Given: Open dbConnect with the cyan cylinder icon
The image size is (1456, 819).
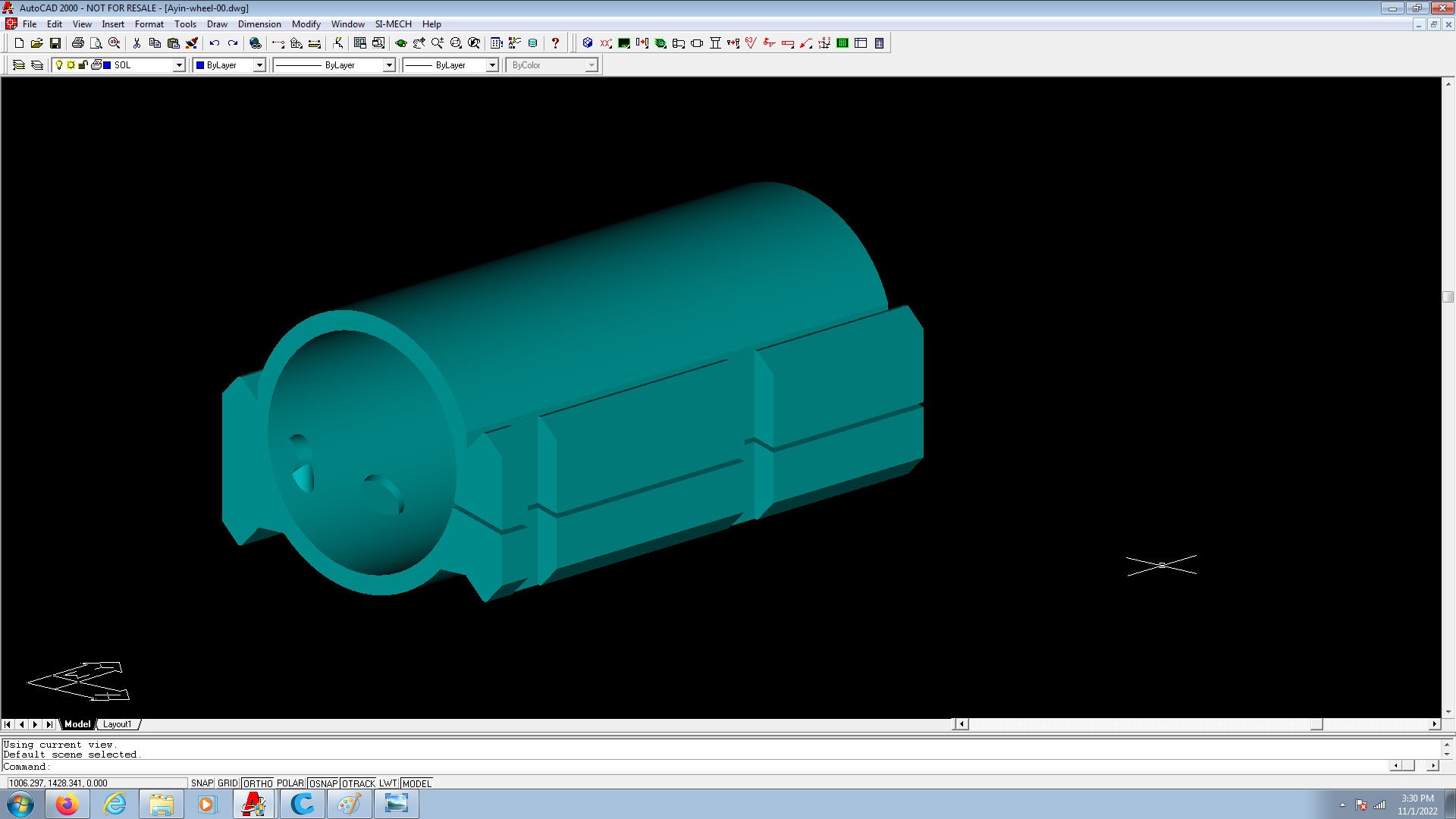Looking at the screenshot, I should pyautogui.click(x=533, y=43).
